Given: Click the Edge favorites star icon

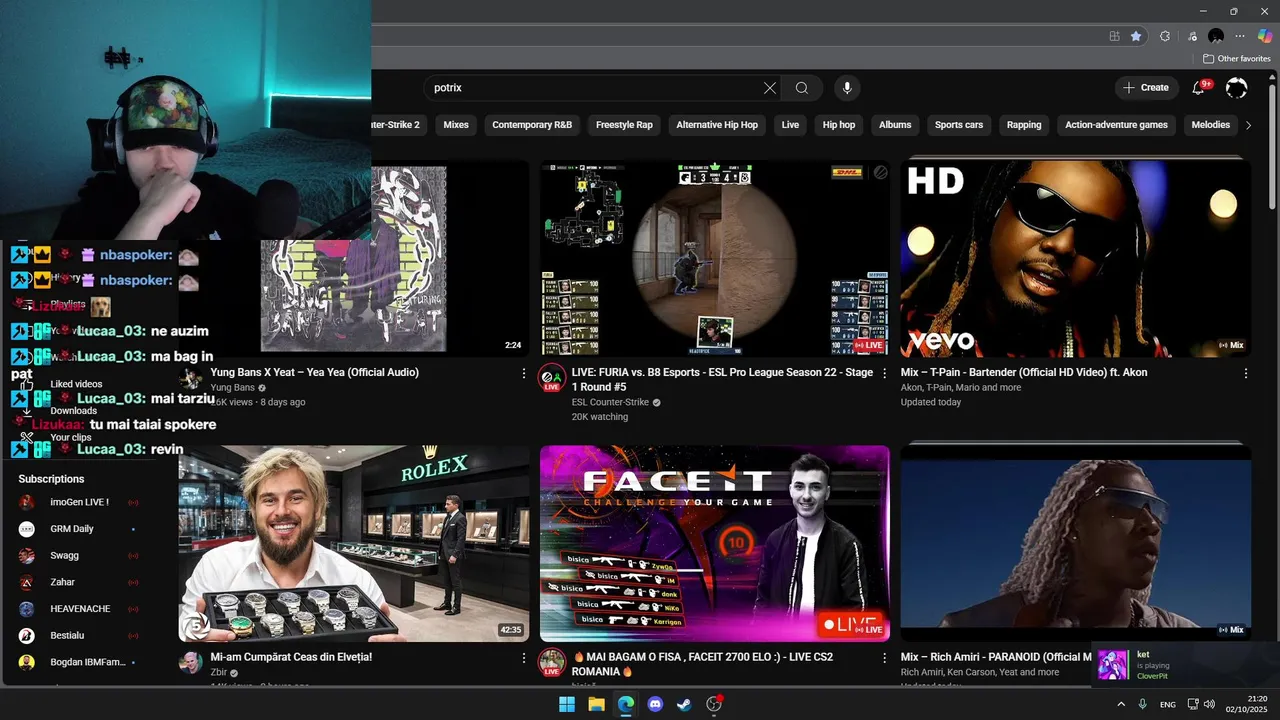Looking at the screenshot, I should 1136,36.
